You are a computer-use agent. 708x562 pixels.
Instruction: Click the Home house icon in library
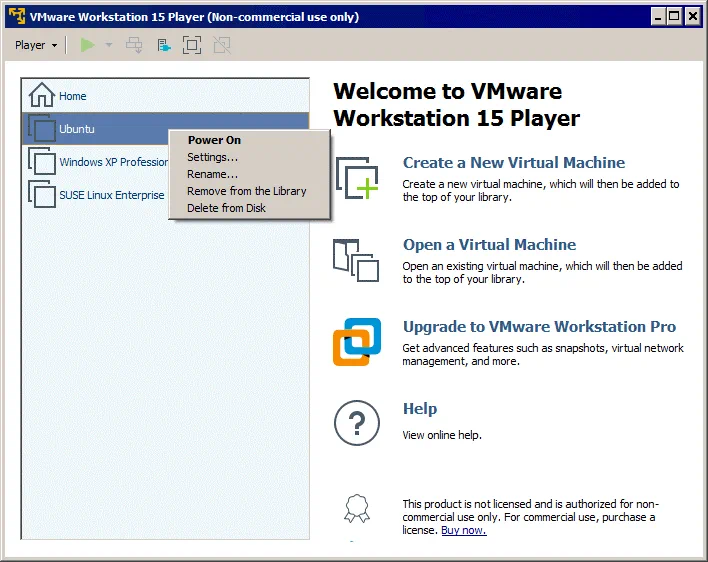click(41, 96)
